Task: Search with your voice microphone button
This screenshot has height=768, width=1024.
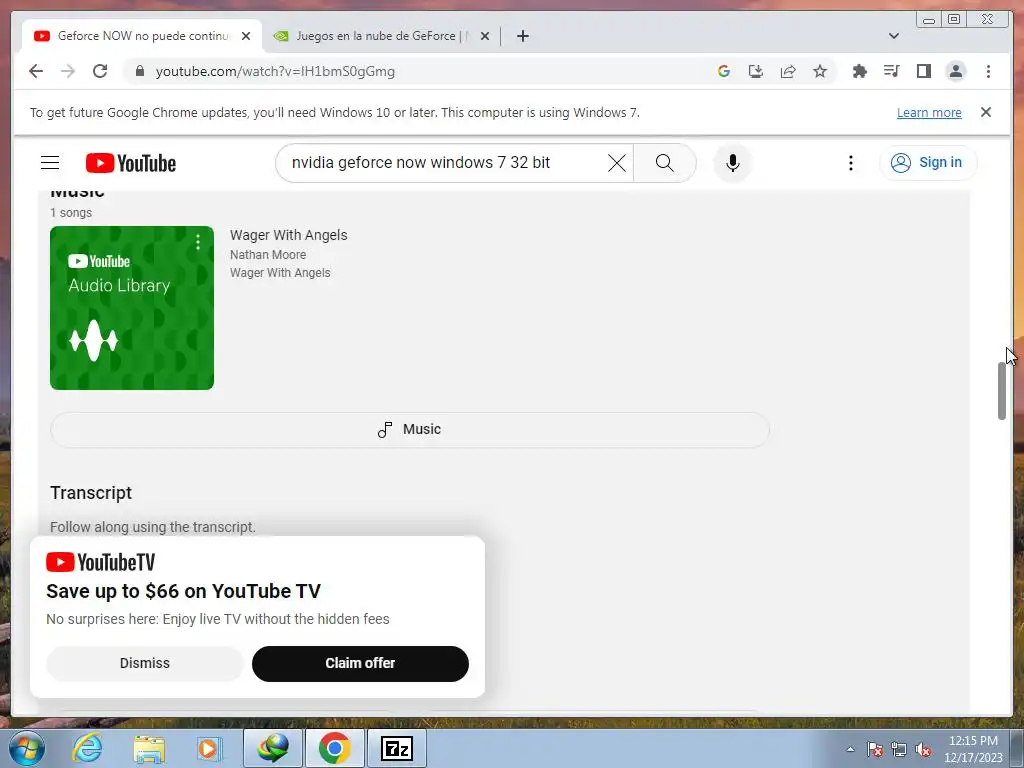Action: 733,163
